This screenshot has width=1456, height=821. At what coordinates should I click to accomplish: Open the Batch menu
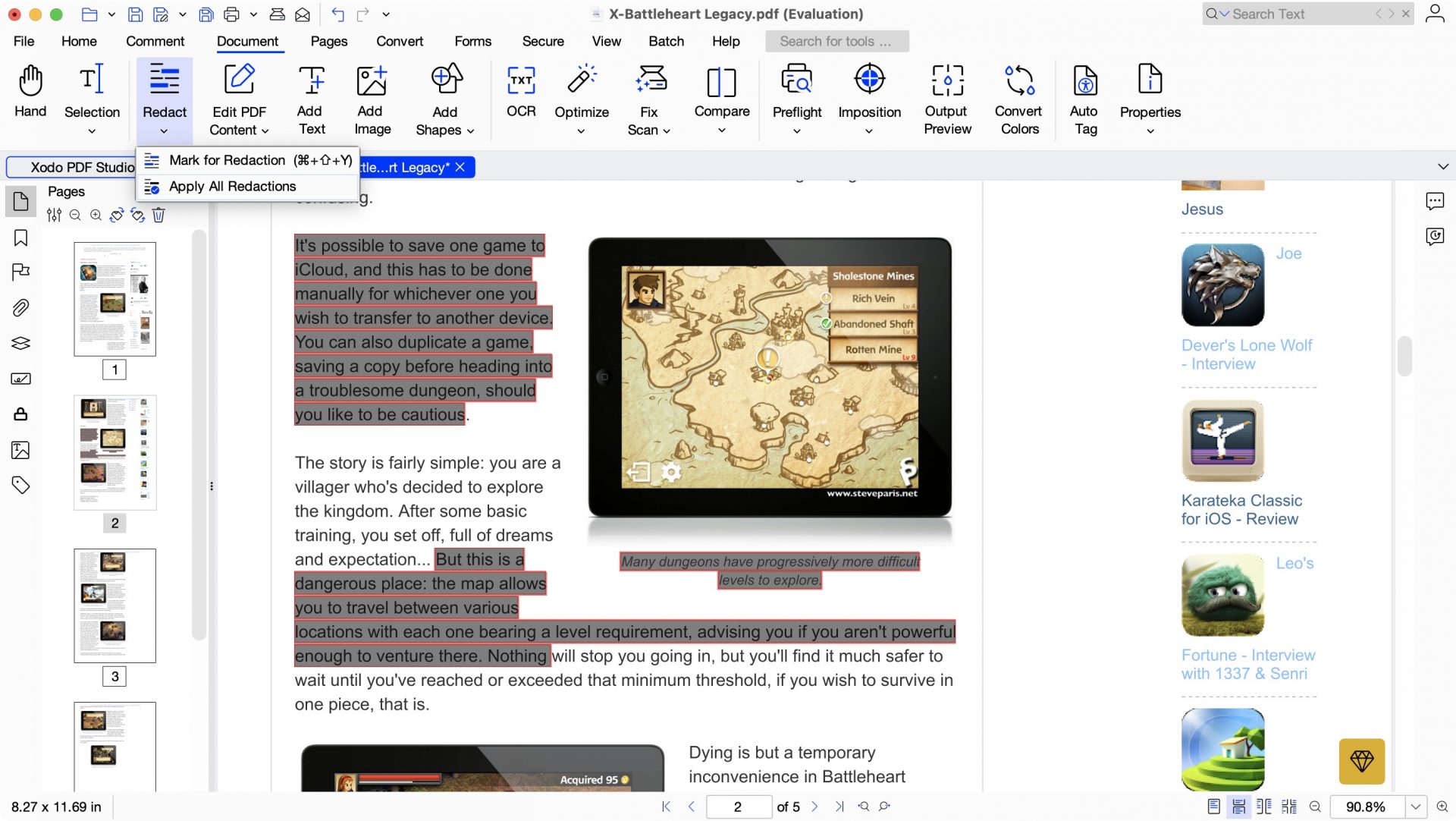point(666,41)
